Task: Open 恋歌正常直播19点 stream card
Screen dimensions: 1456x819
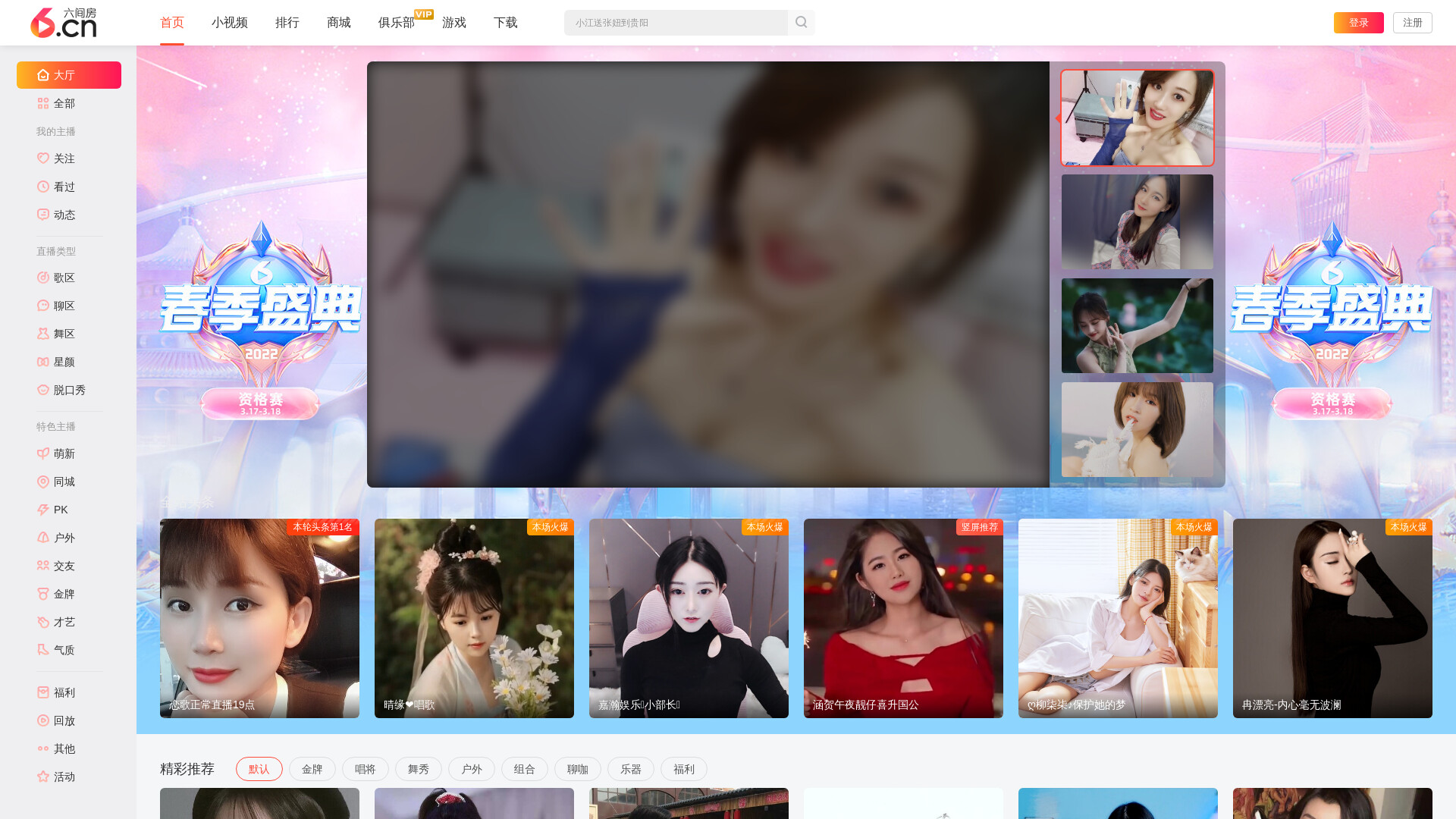Action: (x=259, y=618)
